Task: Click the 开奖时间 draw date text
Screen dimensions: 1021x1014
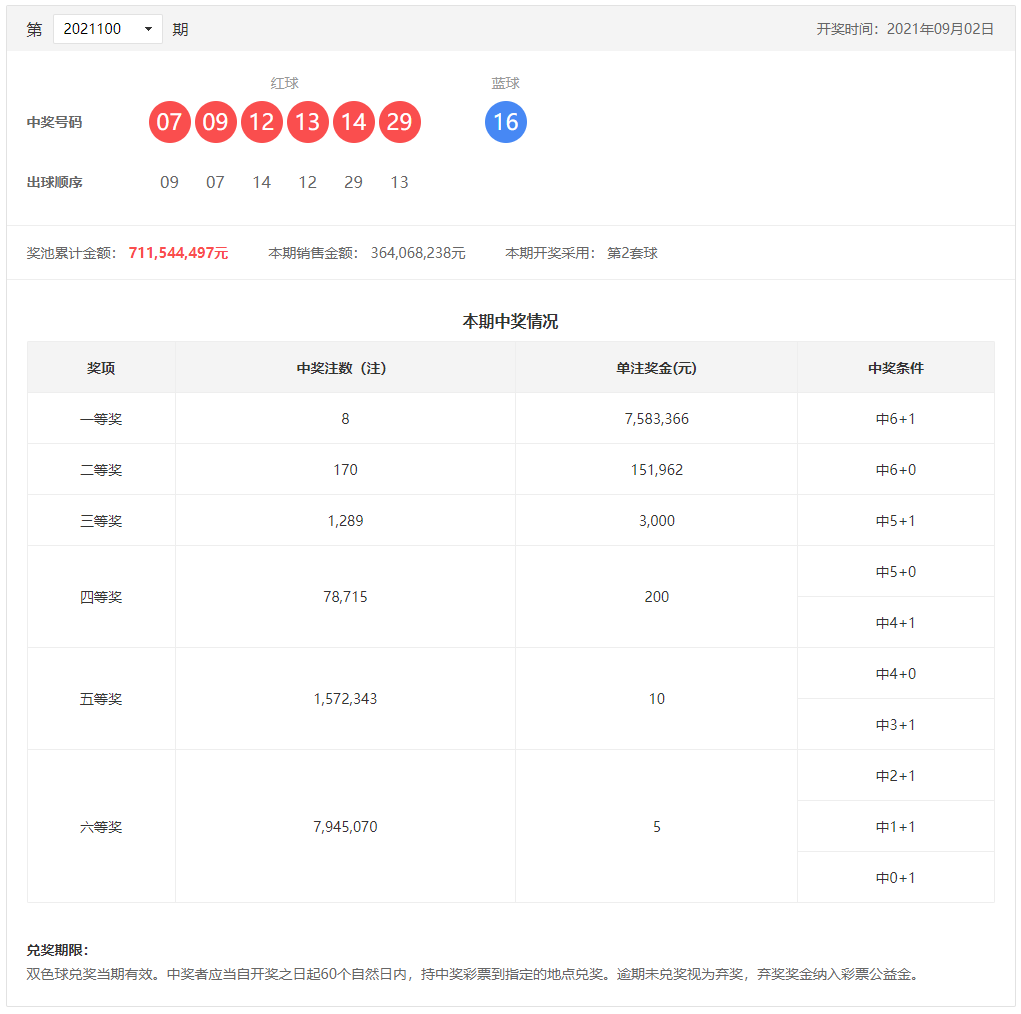Action: 905,29
